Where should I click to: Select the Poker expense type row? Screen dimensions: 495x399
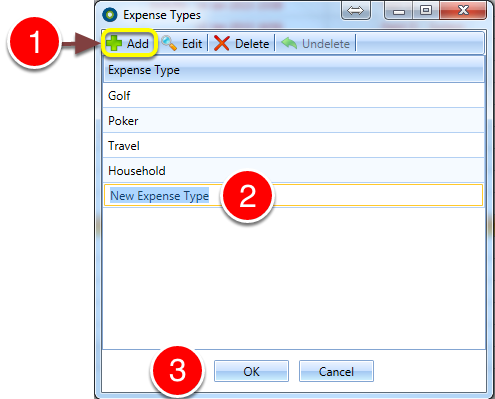pos(293,120)
